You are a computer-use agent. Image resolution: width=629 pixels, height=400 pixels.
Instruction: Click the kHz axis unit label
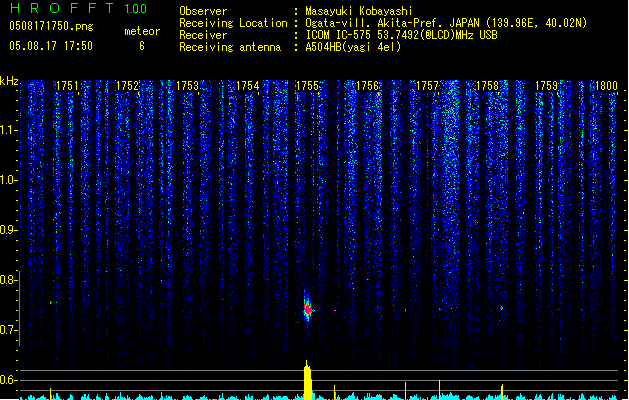click(9, 81)
